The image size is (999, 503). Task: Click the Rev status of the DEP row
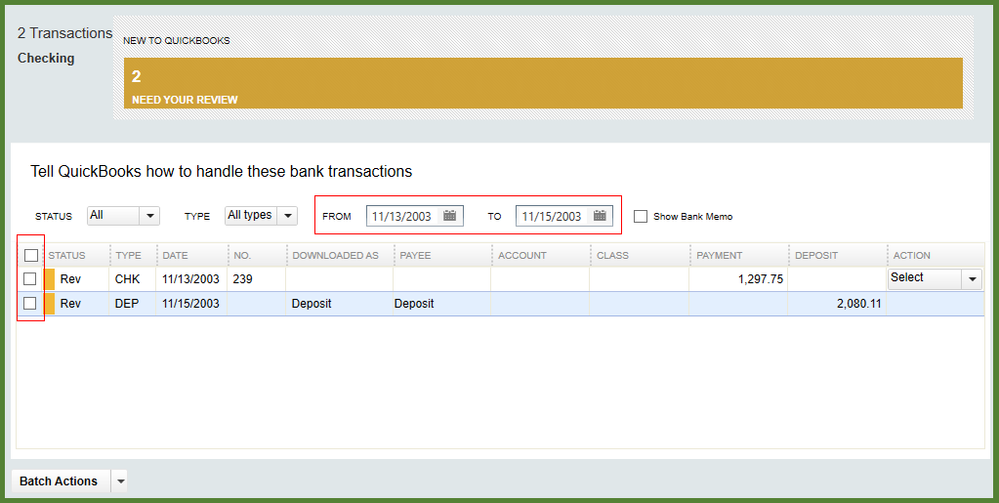(71, 304)
